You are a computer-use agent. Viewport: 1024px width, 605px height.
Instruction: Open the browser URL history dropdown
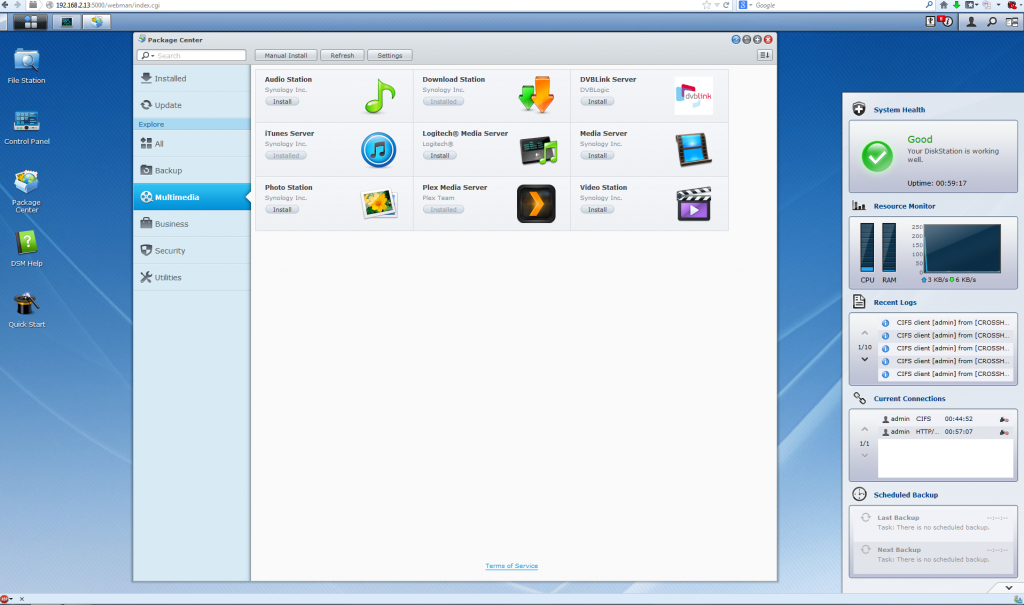(717, 5)
